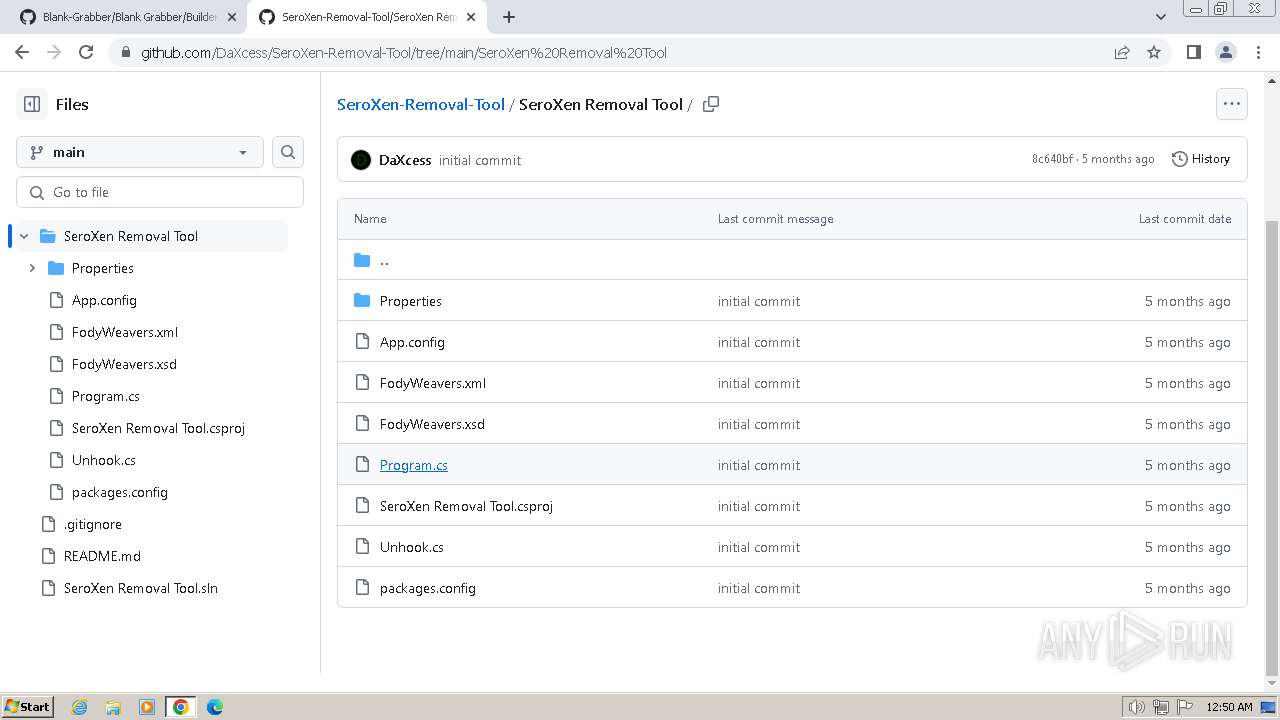Select .gitignore in the file tree

[93, 524]
